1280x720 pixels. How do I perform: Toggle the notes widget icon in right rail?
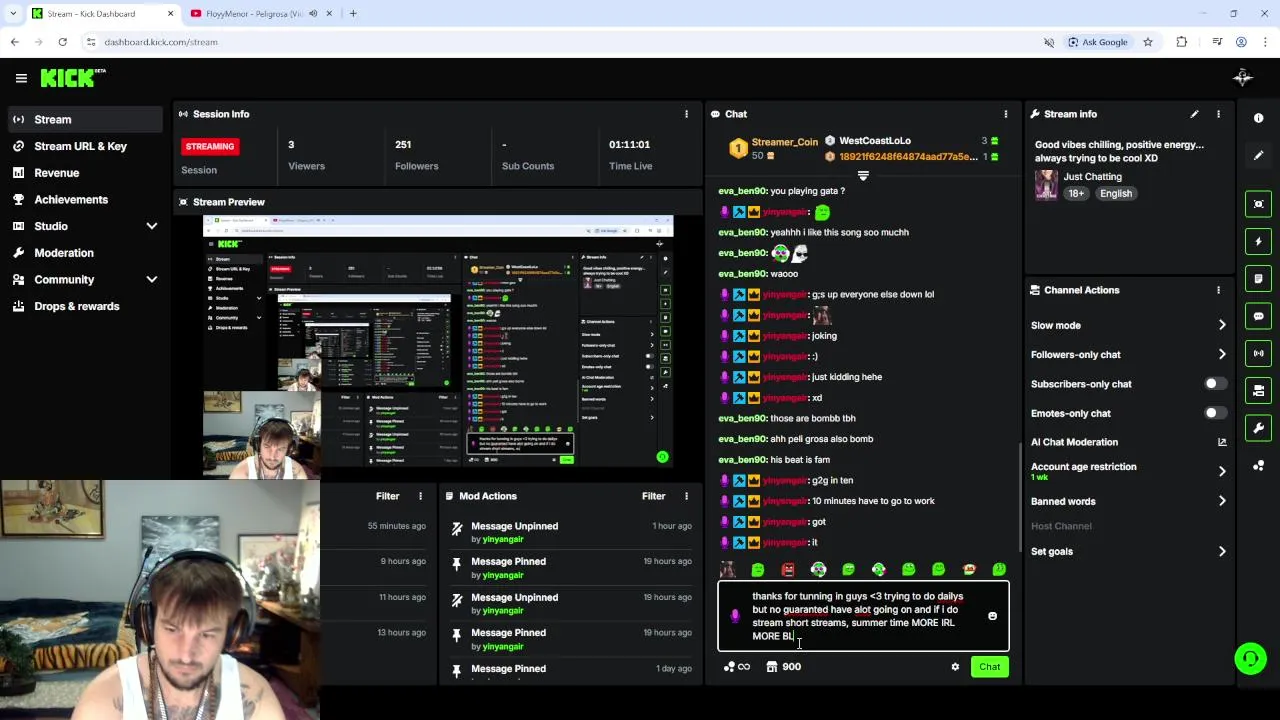coord(1258,278)
